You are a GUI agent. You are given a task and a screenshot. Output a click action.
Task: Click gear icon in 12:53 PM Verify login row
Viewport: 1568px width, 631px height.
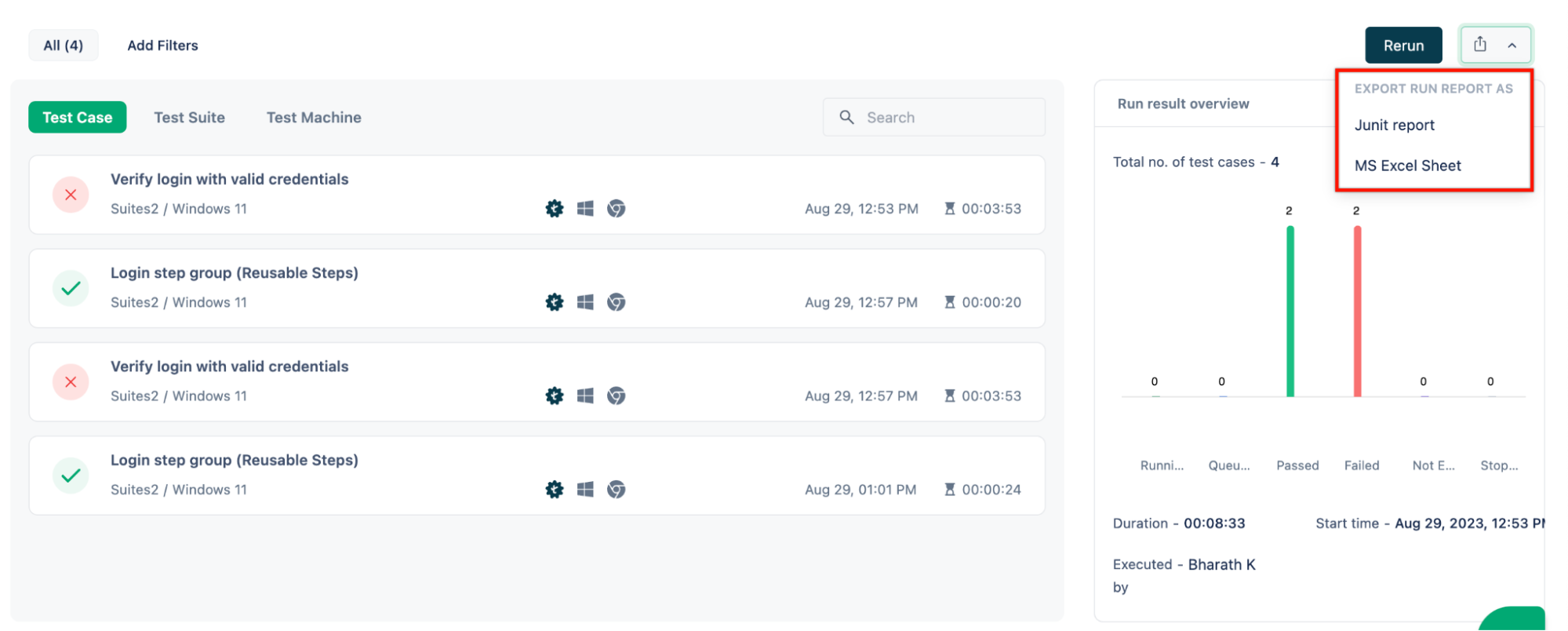555,208
